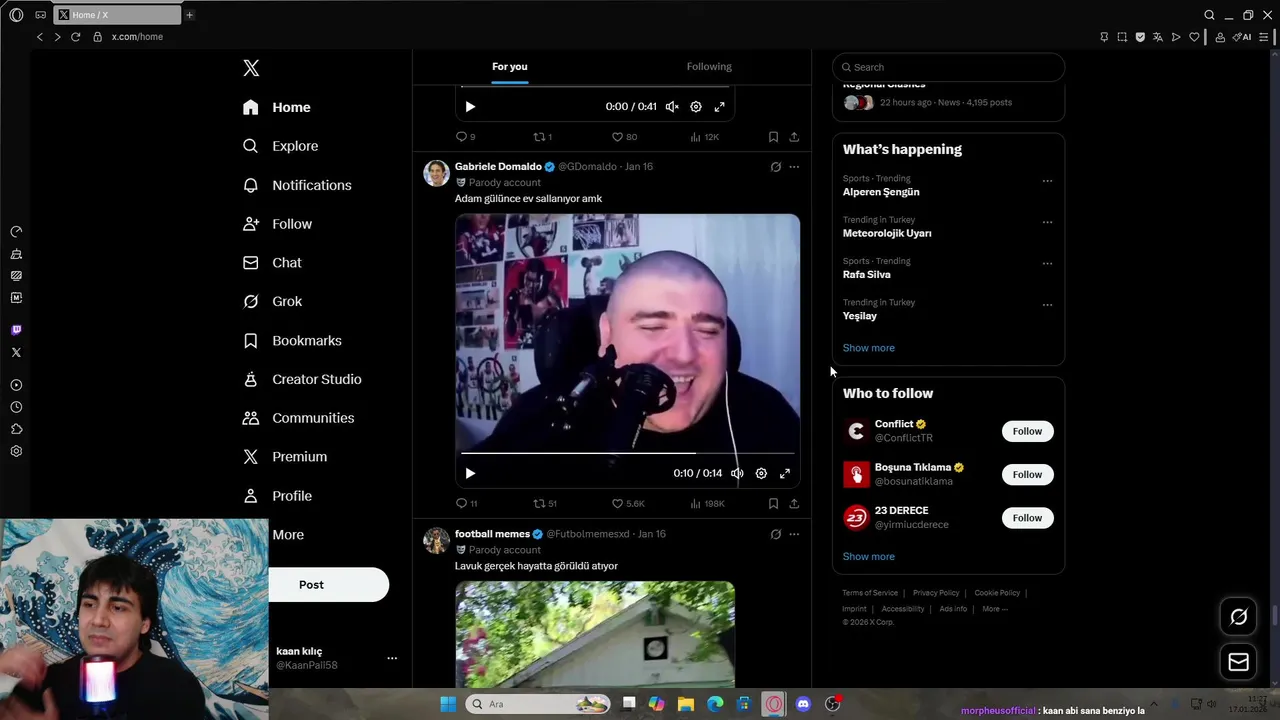Click the reply icon on Gabriele Domaldo's post
Image resolution: width=1280 pixels, height=720 pixels.
(x=461, y=504)
